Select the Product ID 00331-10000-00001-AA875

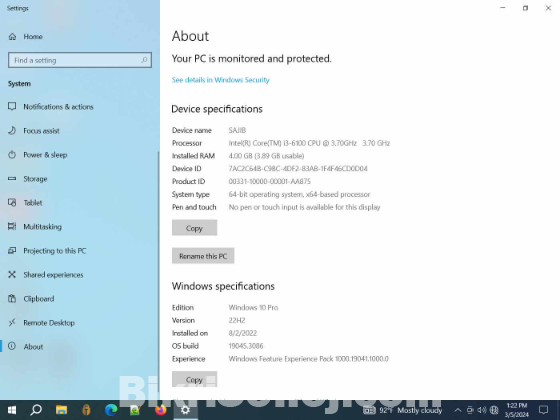coord(270,181)
